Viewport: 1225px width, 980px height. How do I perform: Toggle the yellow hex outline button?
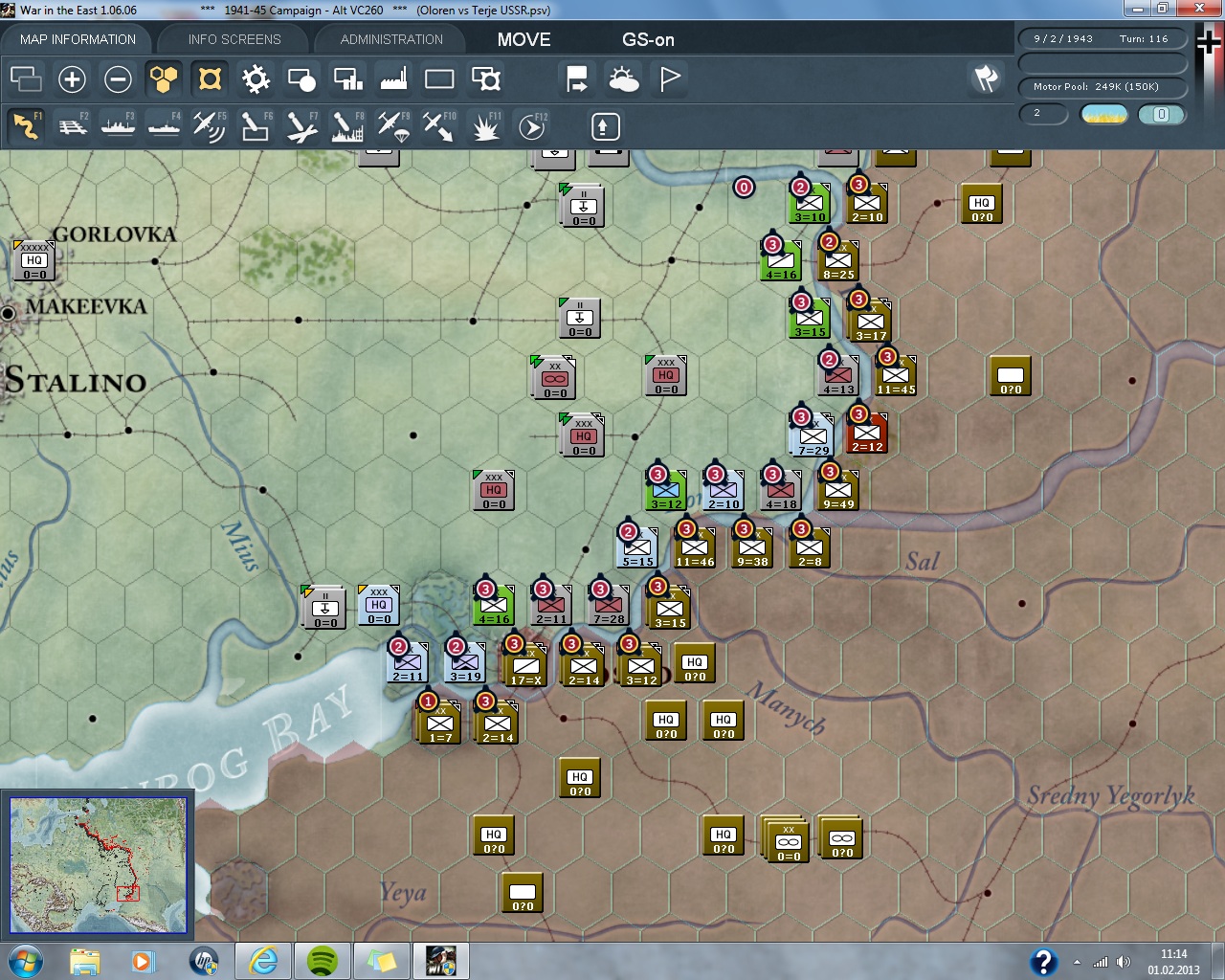[210, 78]
